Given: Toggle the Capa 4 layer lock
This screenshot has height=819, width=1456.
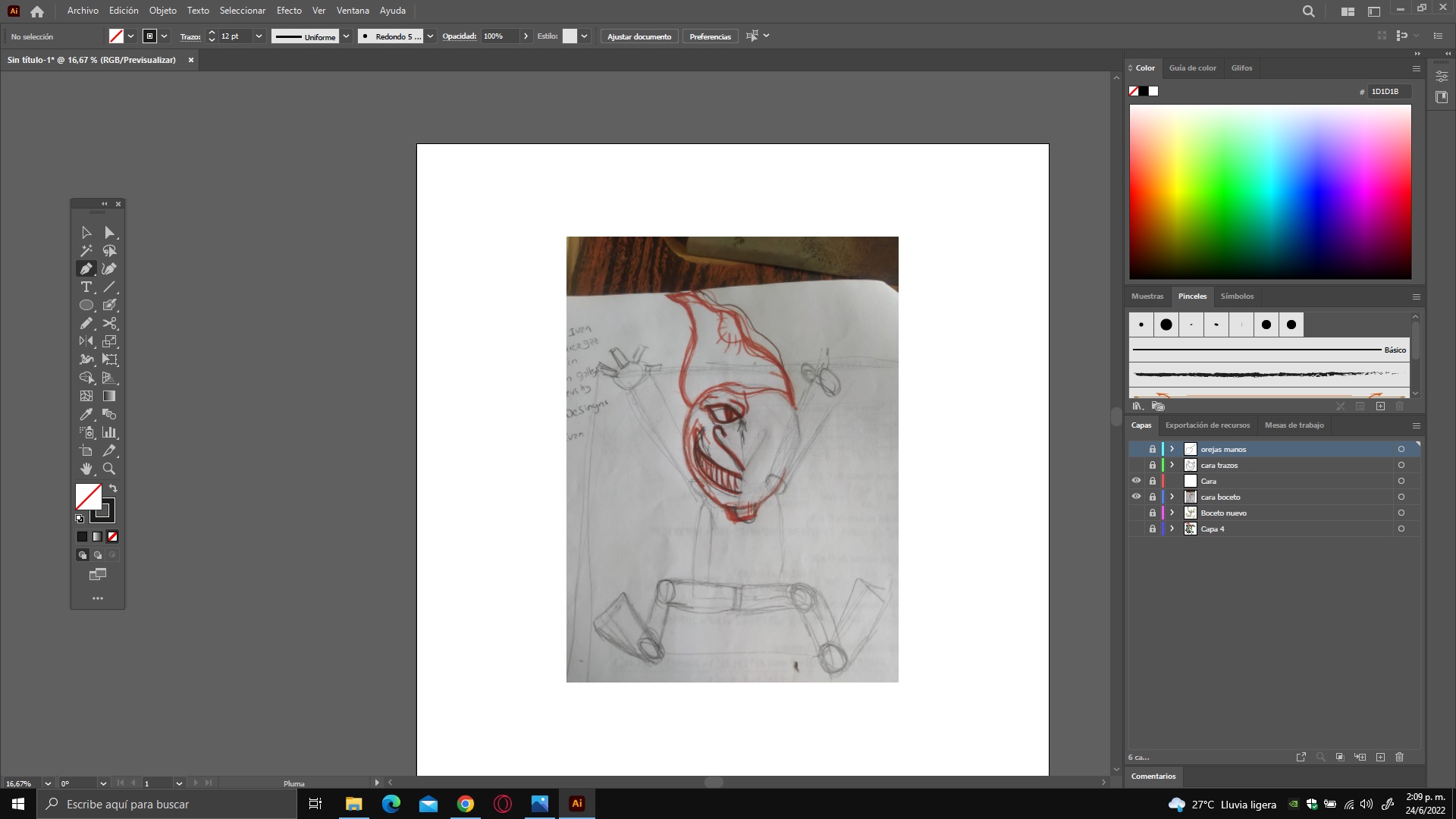Looking at the screenshot, I should point(1153,529).
